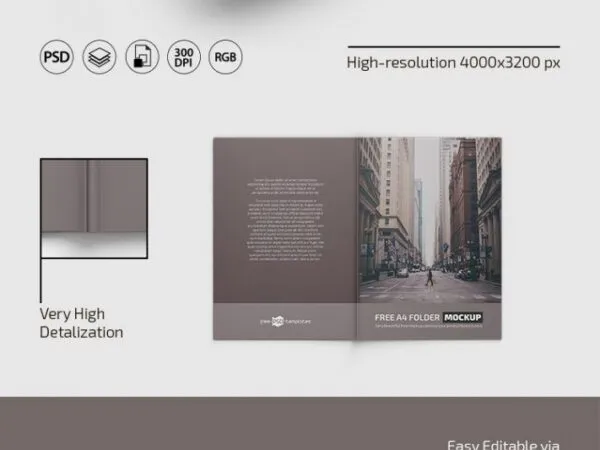Image resolution: width=600 pixels, height=450 pixels.
Task: Click the 300 DPI badge icon
Action: pos(184,57)
